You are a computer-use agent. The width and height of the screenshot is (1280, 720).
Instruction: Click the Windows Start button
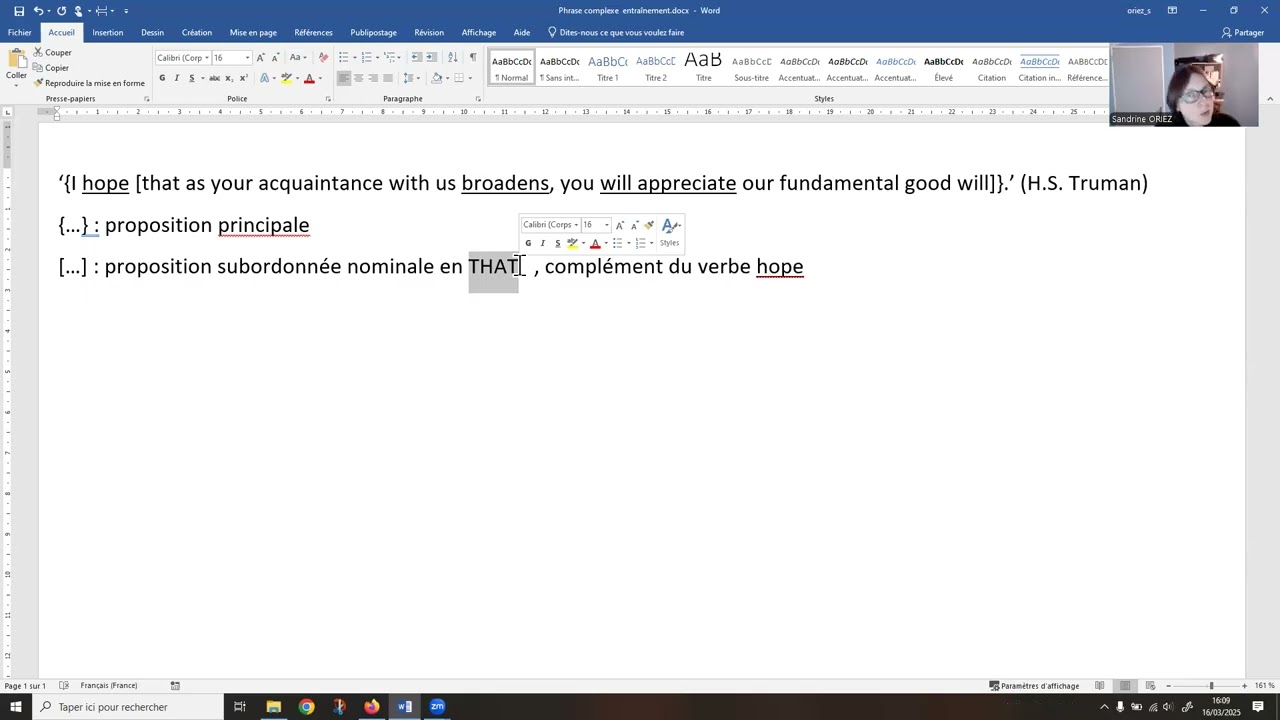pos(16,707)
